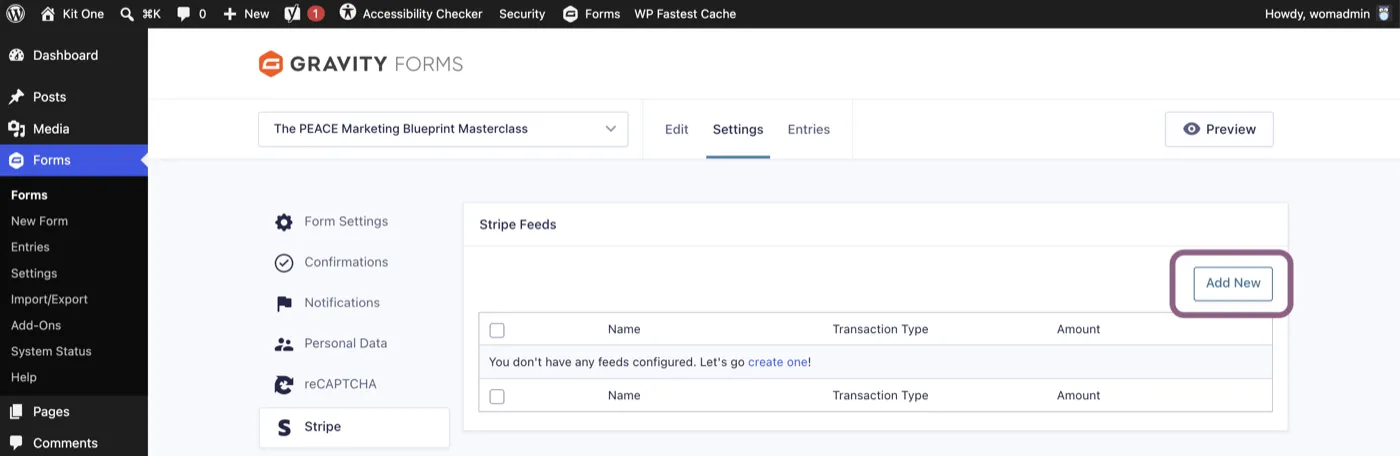Go to New Form in sidebar
The image size is (1400, 456).
[39, 221]
